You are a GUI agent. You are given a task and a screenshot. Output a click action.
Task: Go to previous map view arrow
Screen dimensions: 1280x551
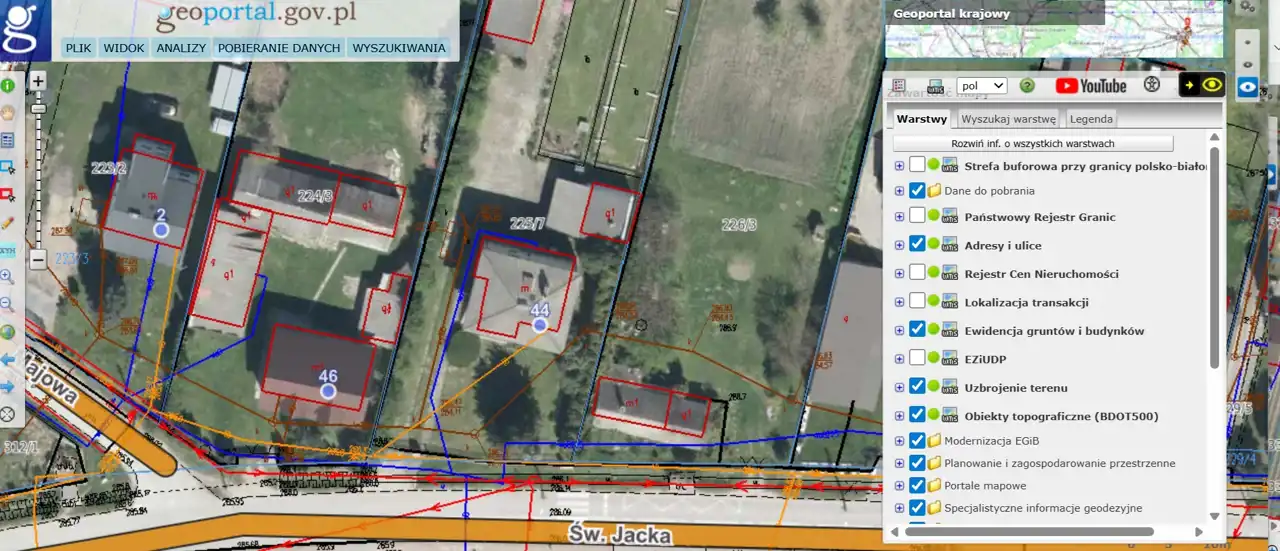7,359
